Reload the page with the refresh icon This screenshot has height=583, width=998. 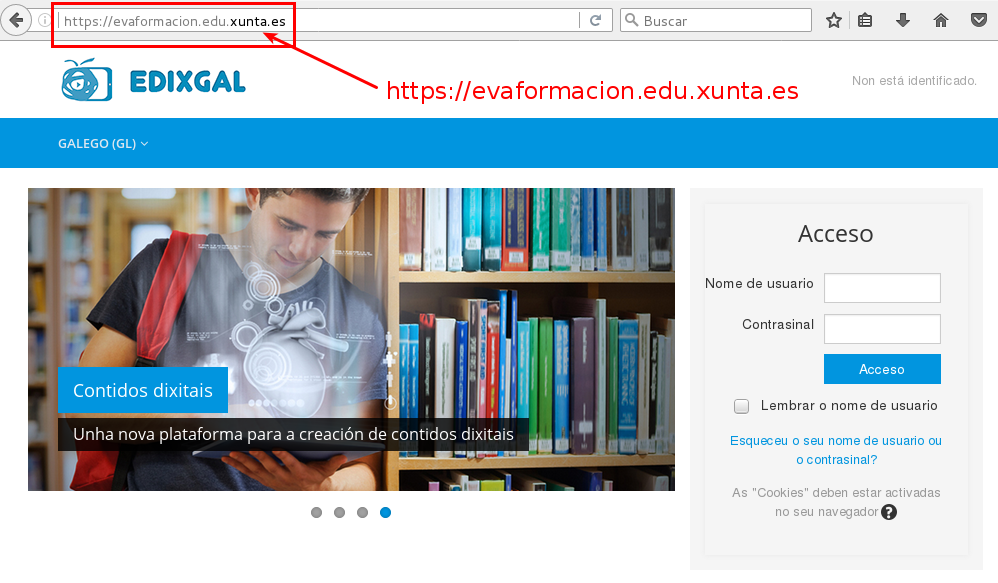(x=596, y=19)
